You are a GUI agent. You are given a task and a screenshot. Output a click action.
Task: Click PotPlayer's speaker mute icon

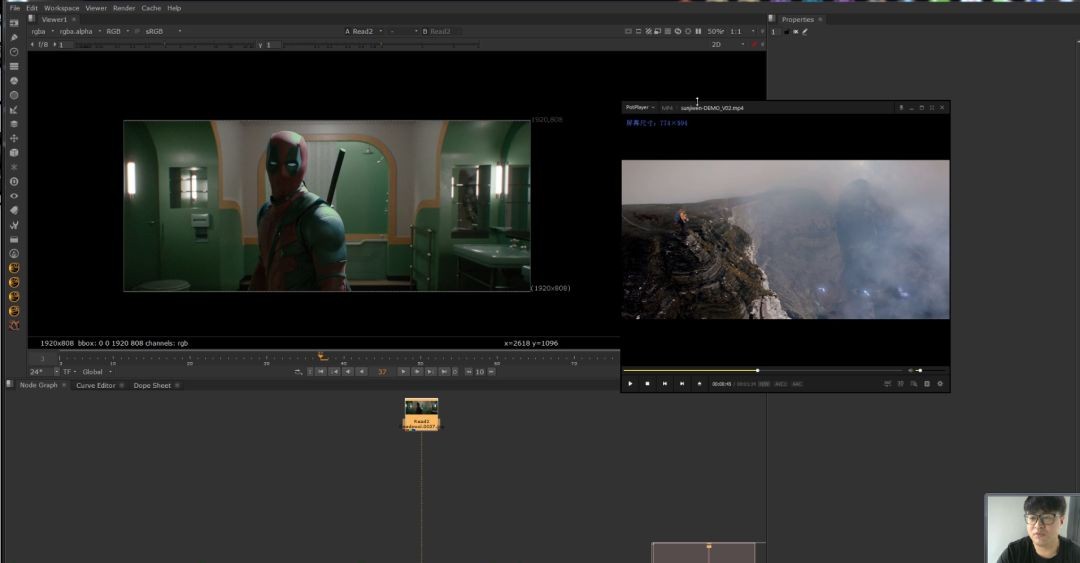911,370
